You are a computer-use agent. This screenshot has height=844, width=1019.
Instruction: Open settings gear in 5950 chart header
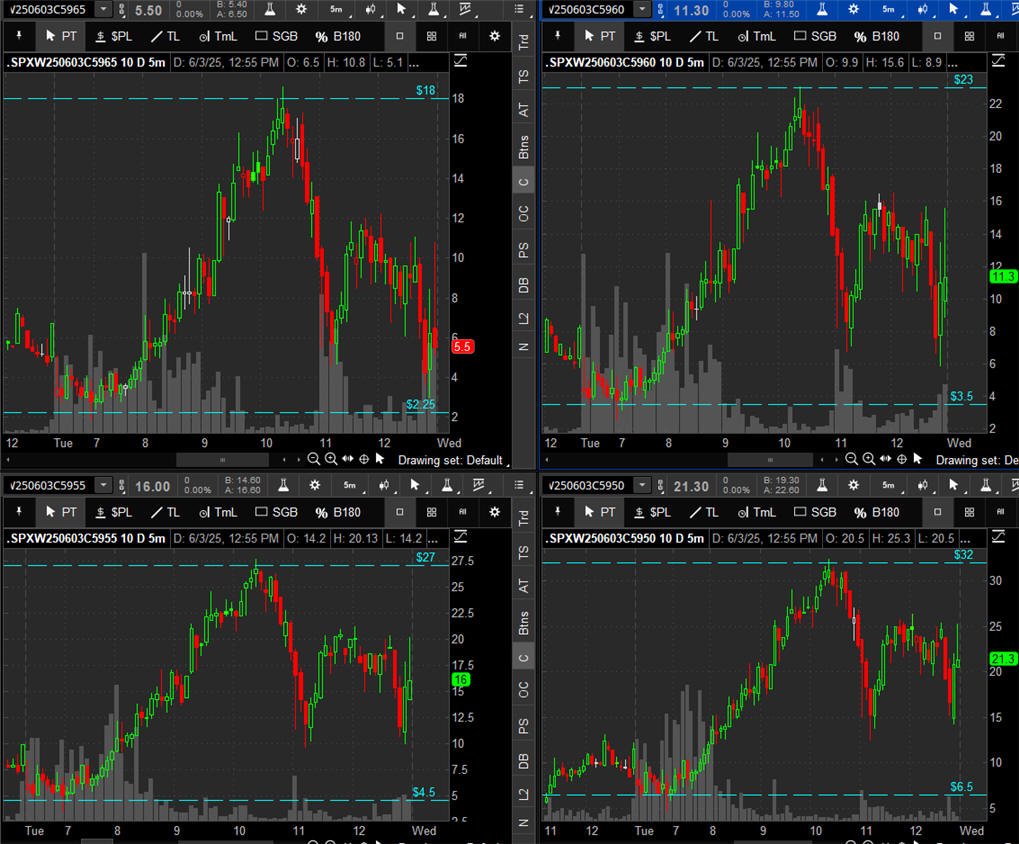(854, 485)
